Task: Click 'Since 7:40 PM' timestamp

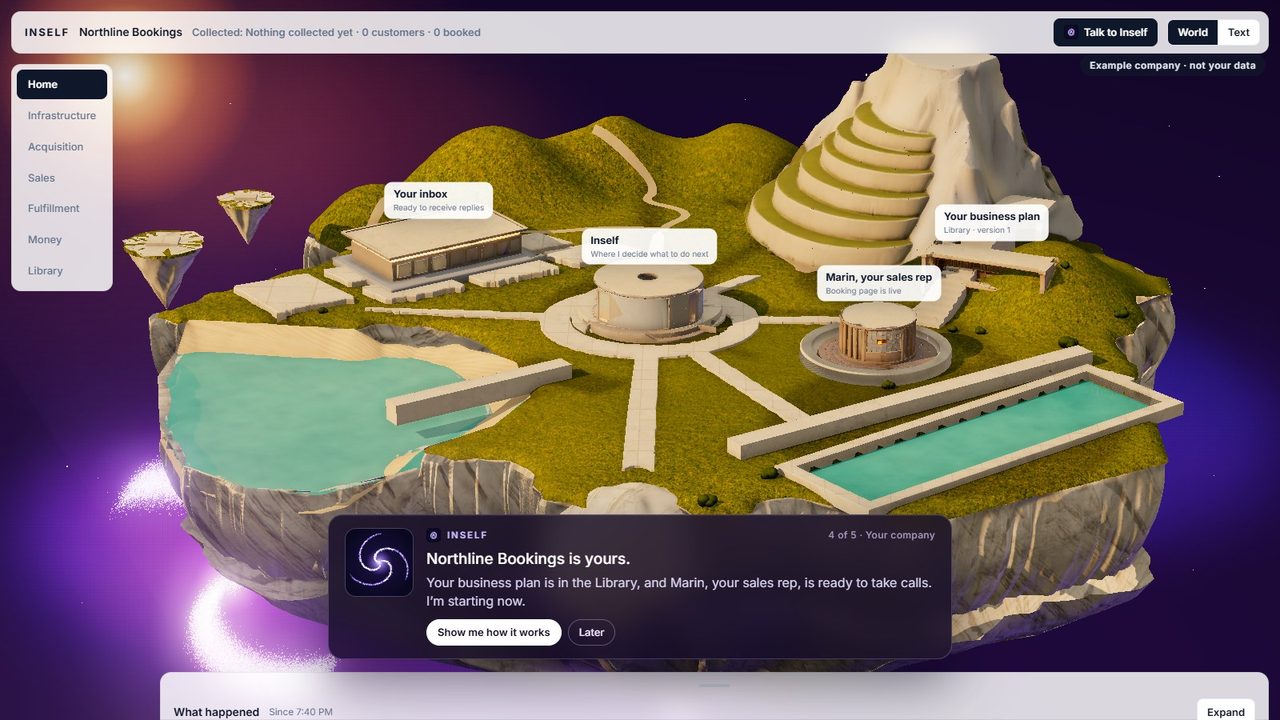Action: pos(301,712)
